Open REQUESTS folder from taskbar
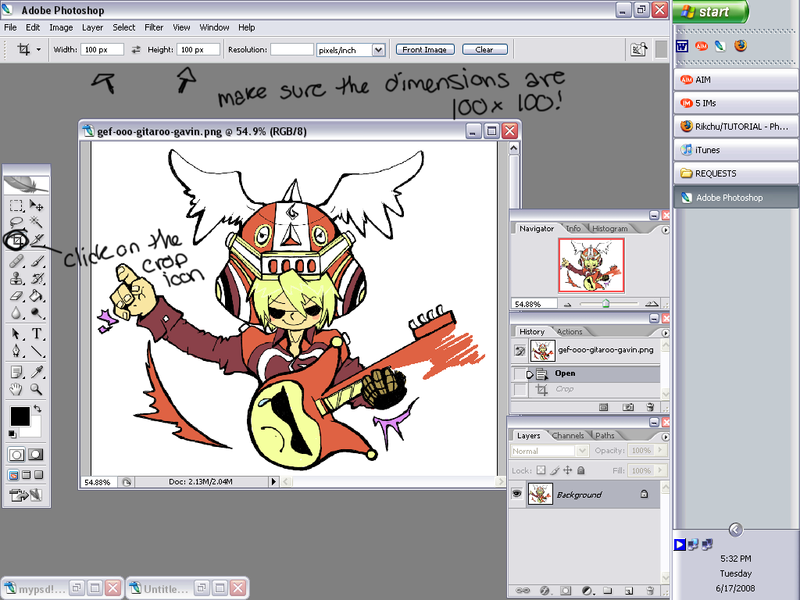The height and width of the screenshot is (600, 800). (x=736, y=173)
